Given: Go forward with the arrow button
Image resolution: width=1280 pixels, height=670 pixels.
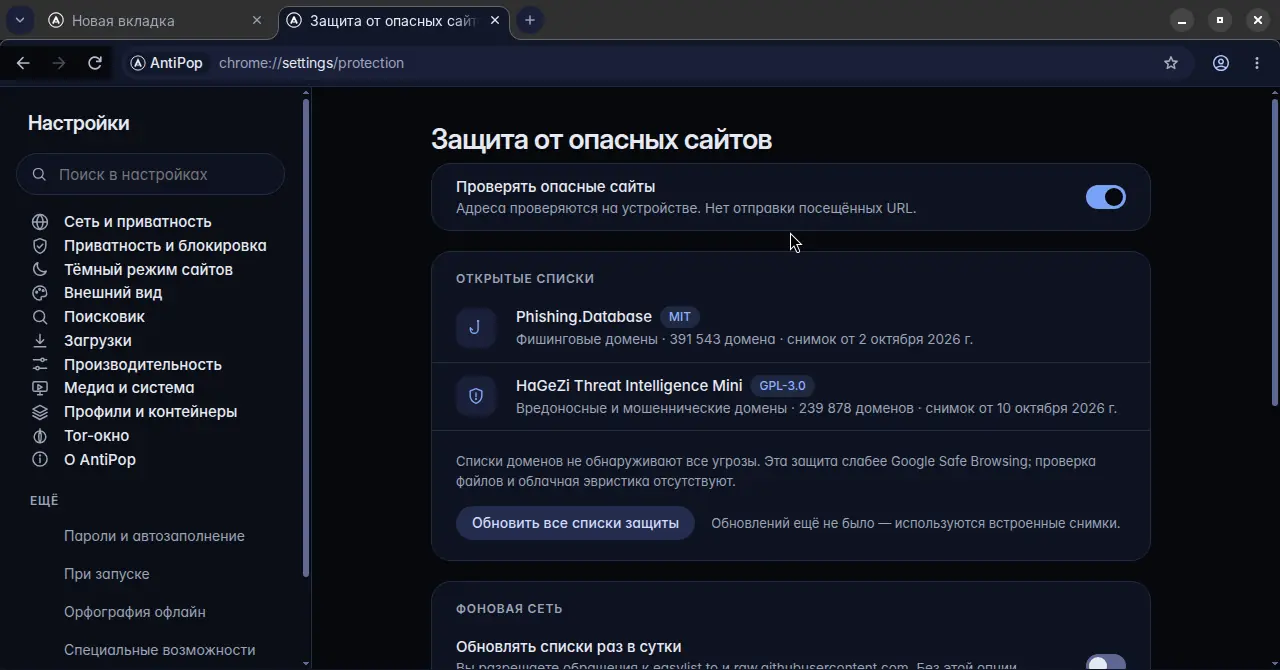Looking at the screenshot, I should point(59,63).
